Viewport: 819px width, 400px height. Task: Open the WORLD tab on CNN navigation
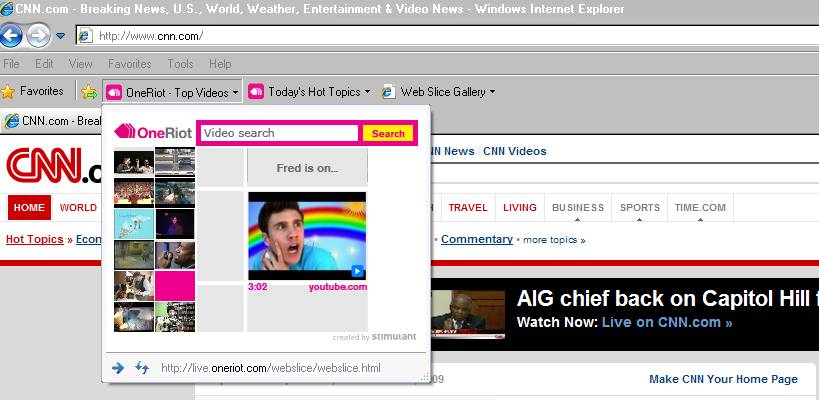click(78, 207)
